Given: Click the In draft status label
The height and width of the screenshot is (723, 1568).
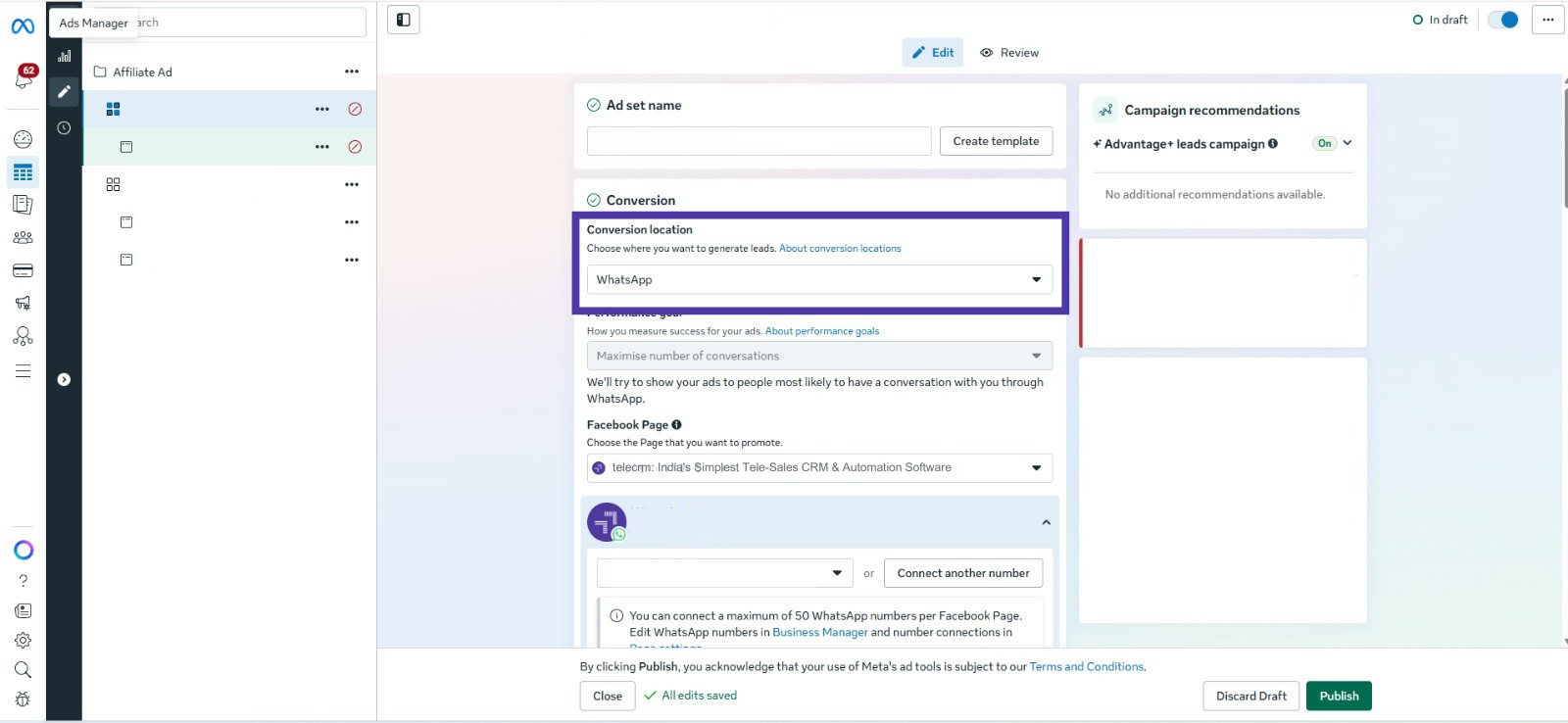Looking at the screenshot, I should pos(1441,20).
